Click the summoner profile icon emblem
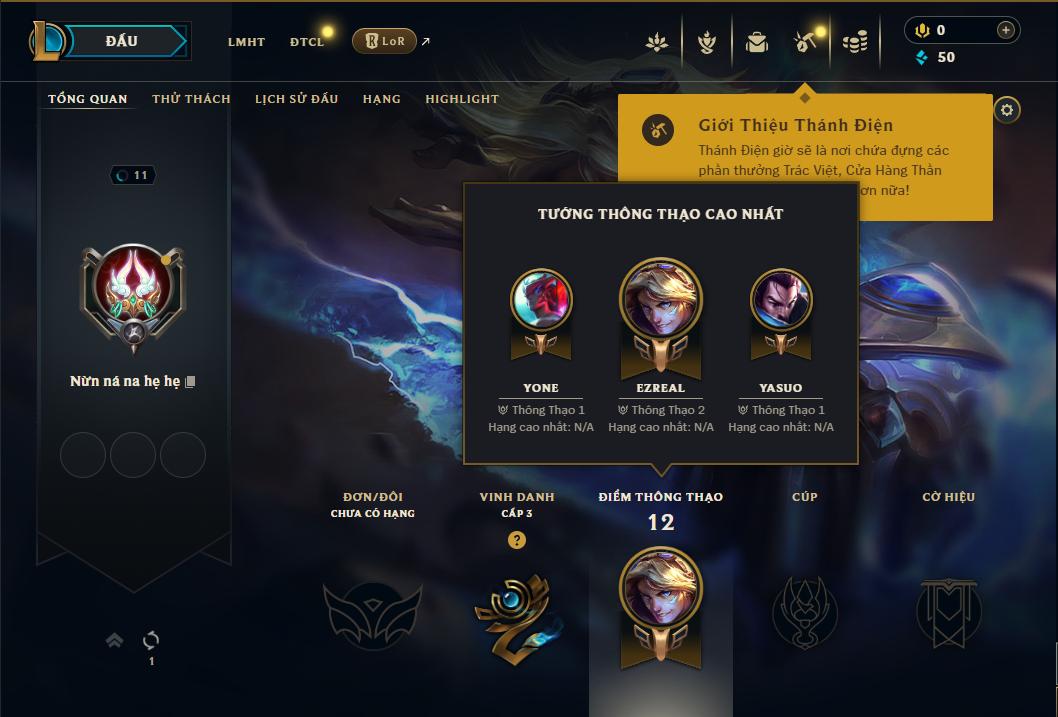 [134, 295]
